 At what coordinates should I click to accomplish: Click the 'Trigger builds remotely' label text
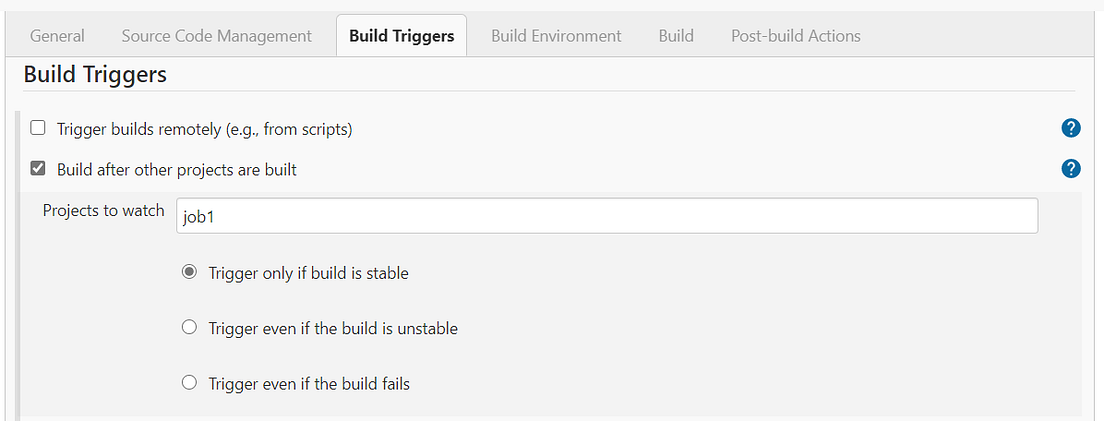tap(205, 130)
